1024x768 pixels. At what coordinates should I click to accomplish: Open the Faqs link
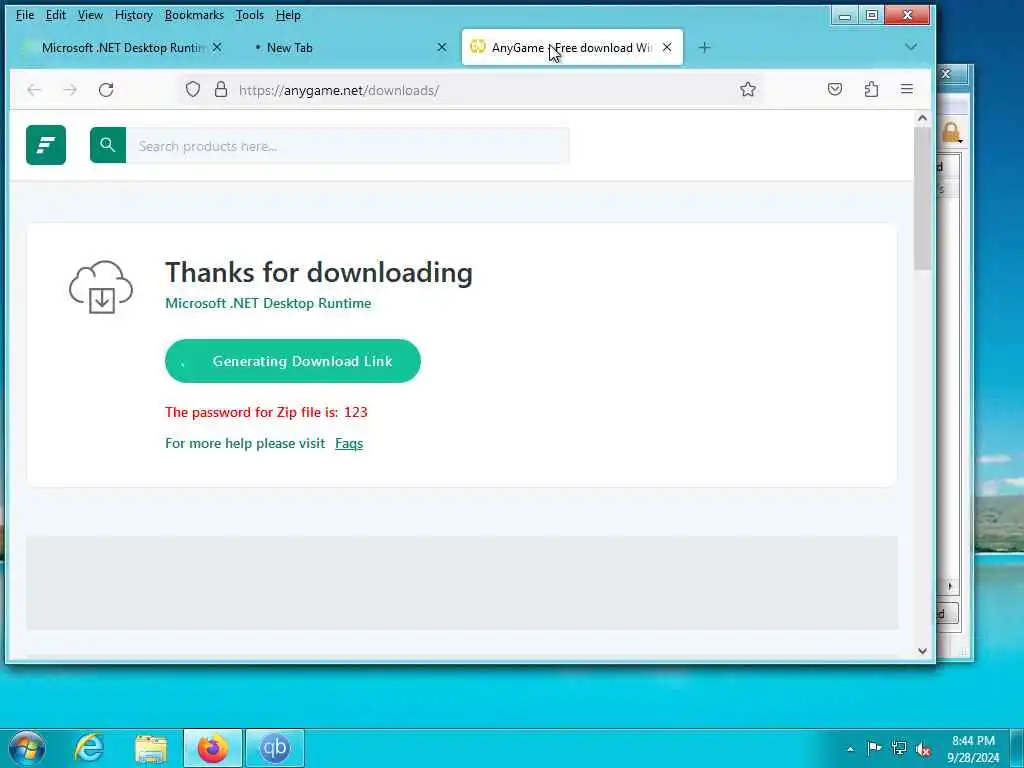tap(349, 443)
